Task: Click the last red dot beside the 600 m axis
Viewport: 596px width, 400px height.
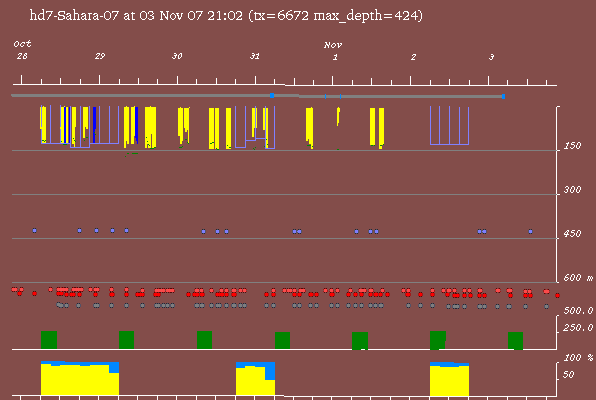Action: pos(557,295)
